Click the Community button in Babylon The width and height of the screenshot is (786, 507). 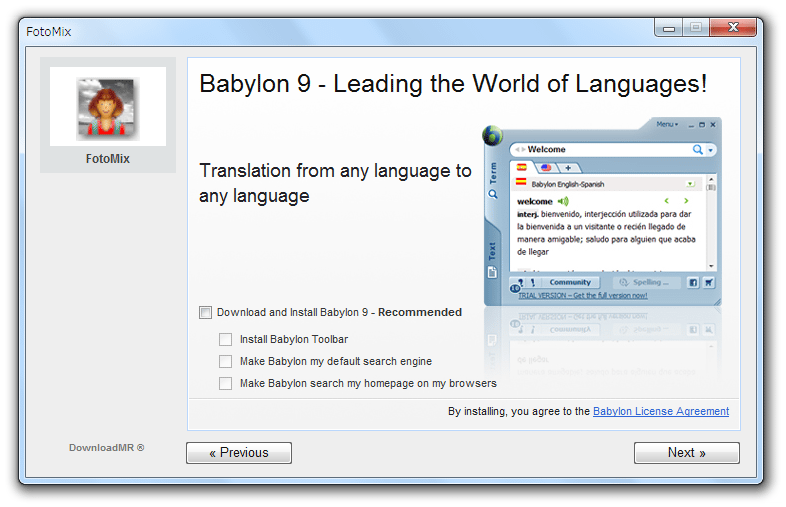pyautogui.click(x=570, y=282)
